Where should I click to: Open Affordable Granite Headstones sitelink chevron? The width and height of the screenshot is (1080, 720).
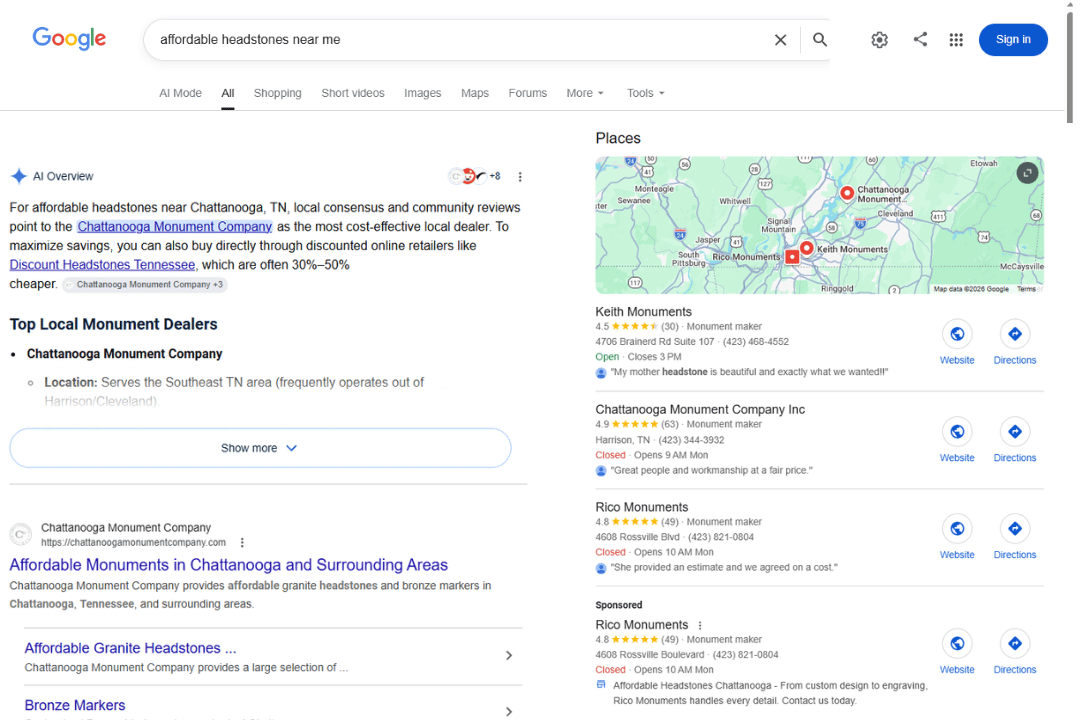[x=509, y=655]
